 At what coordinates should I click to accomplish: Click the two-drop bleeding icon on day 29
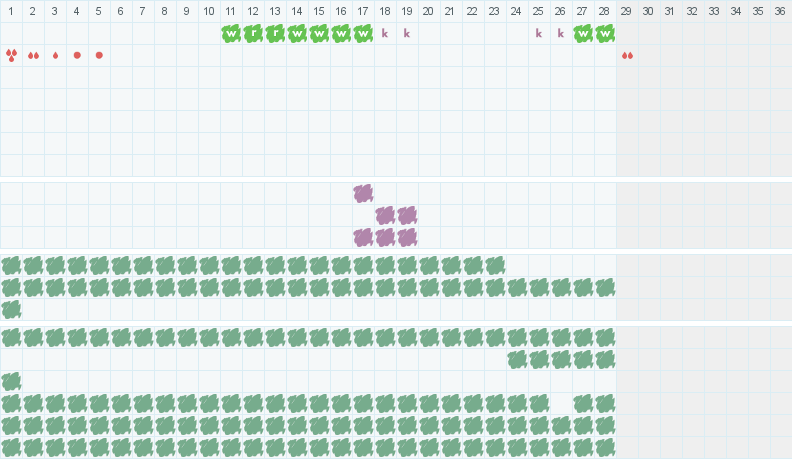coord(627,56)
